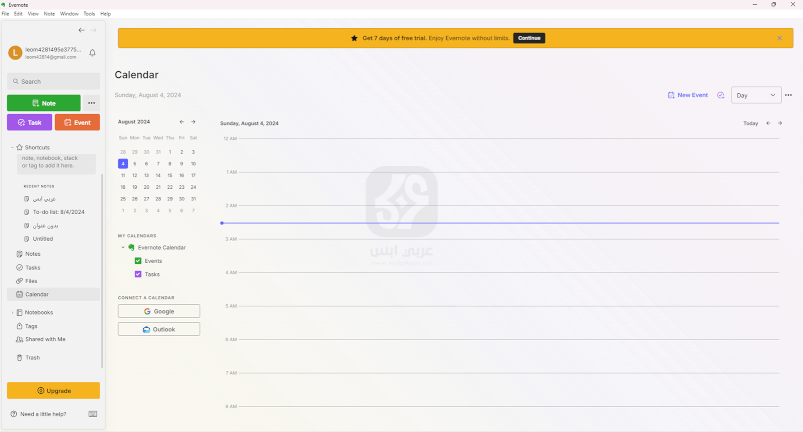Screen dimensions: 803x432
Task: Create a new Task
Action: (x=30, y=122)
